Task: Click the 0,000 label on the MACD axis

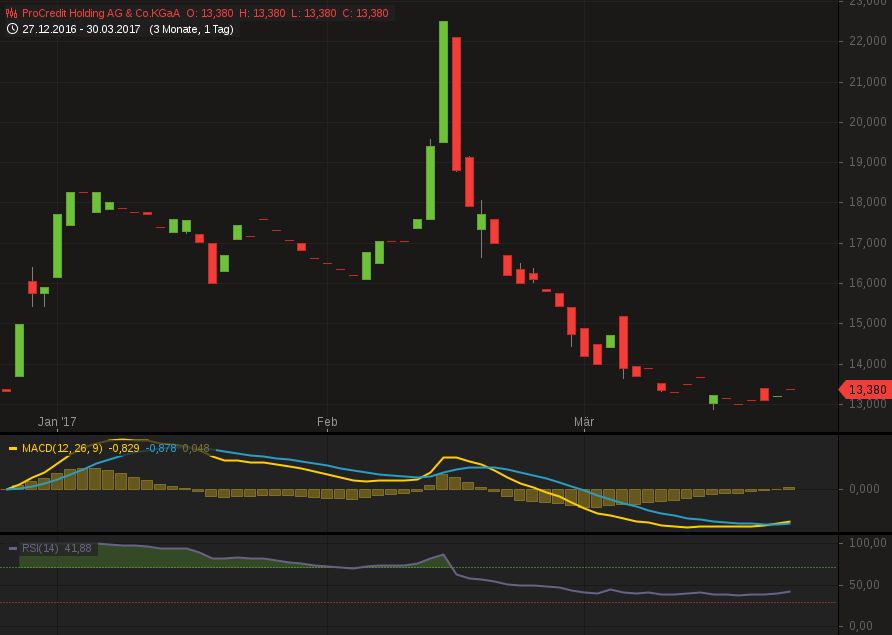Action: (x=862, y=489)
